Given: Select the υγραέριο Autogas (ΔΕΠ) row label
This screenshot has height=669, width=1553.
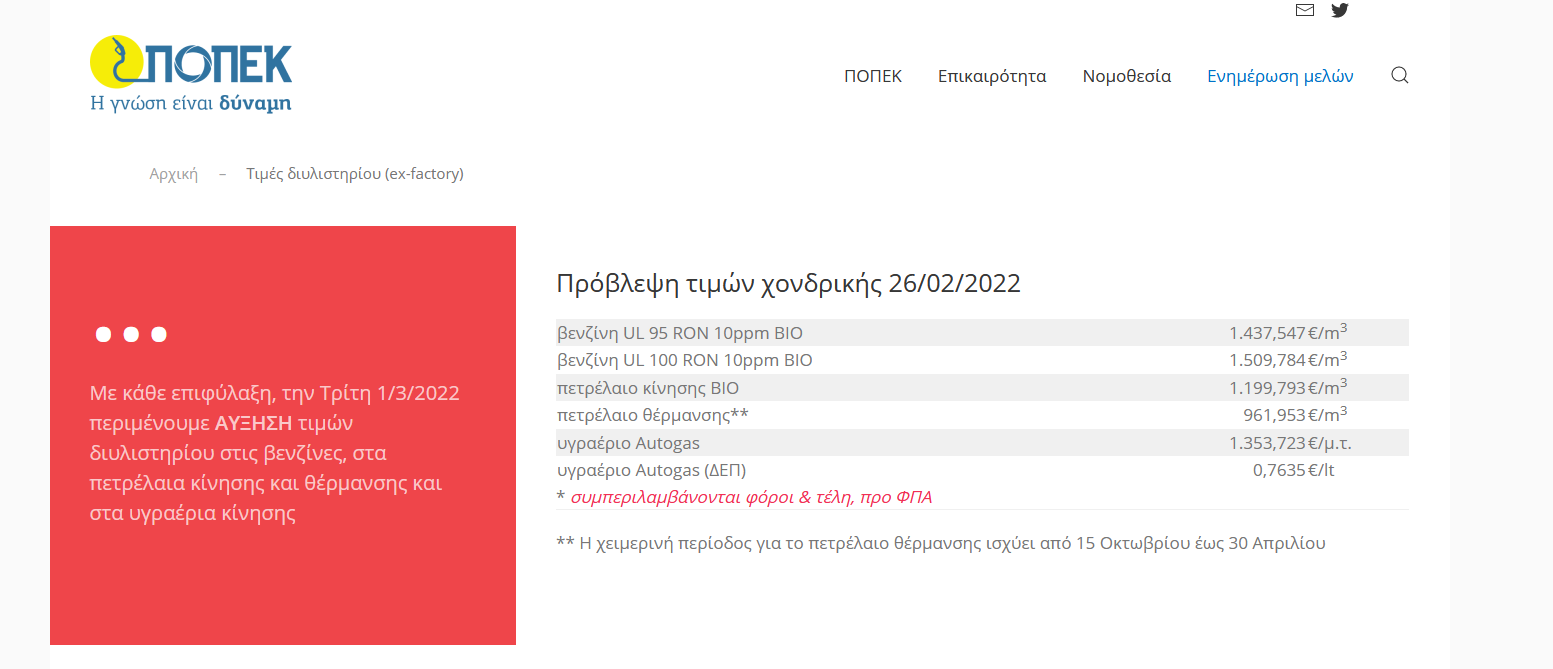Looking at the screenshot, I should coord(651,470).
